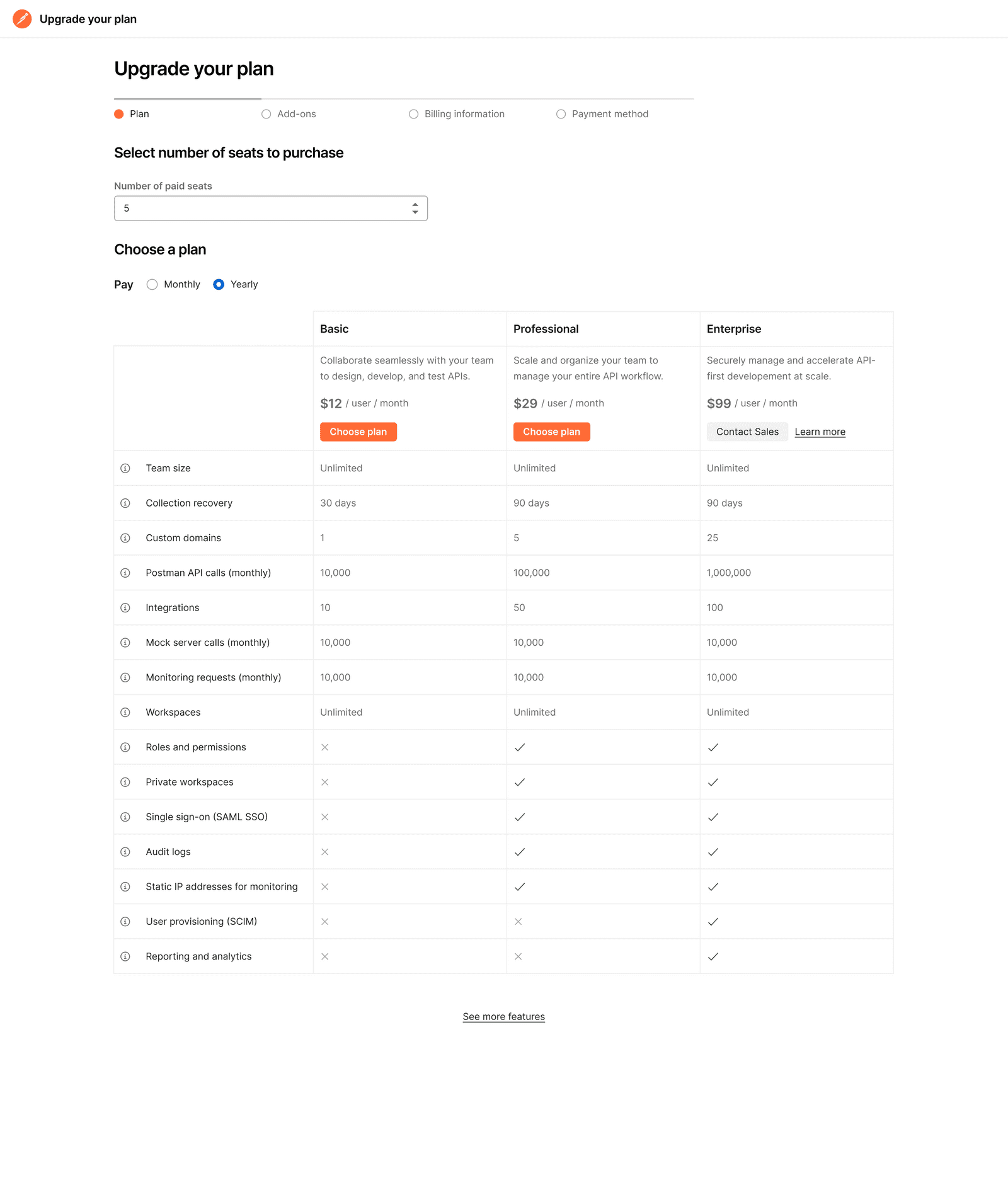1008x1187 pixels.
Task: Show info for Roles and permissions
Action: click(125, 747)
